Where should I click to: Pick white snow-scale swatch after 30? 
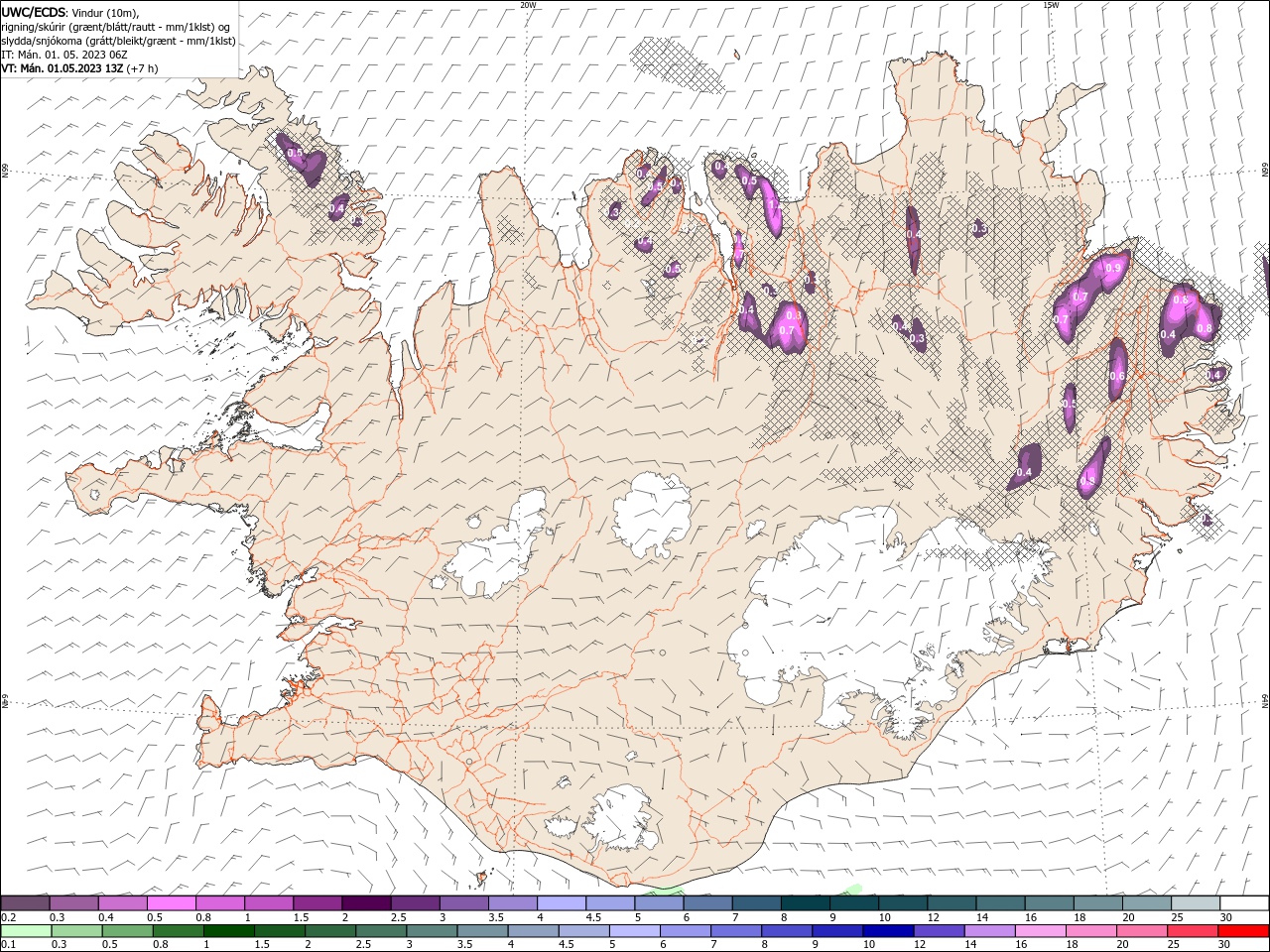tap(1244, 902)
